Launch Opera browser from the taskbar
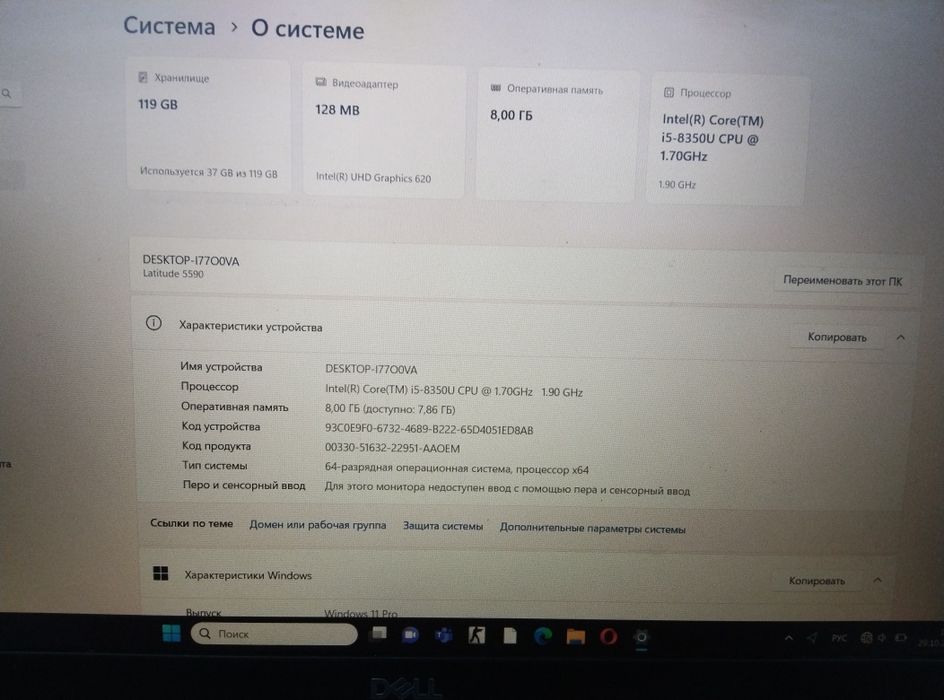 (x=608, y=636)
